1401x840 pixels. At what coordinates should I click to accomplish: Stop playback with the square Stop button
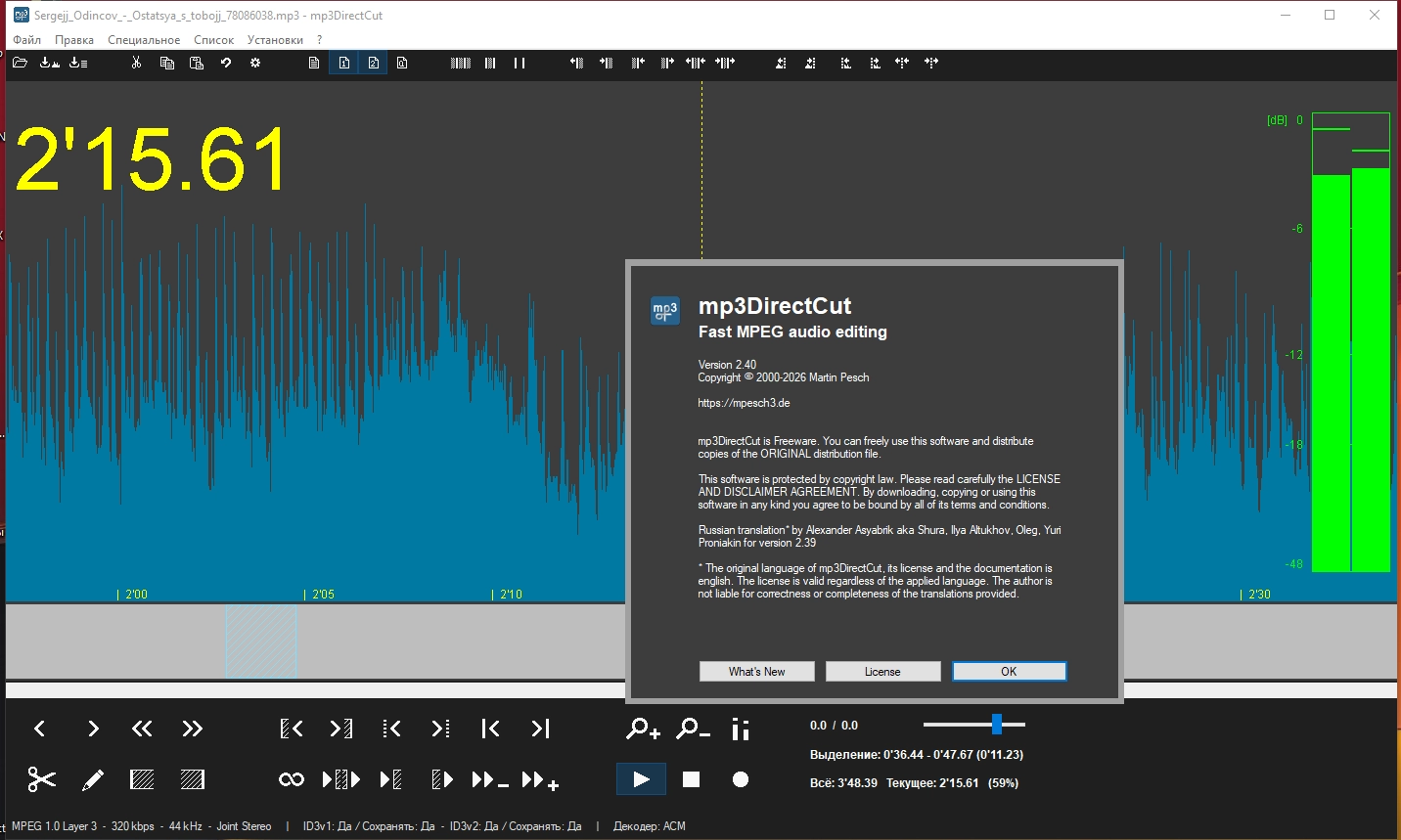point(691,779)
